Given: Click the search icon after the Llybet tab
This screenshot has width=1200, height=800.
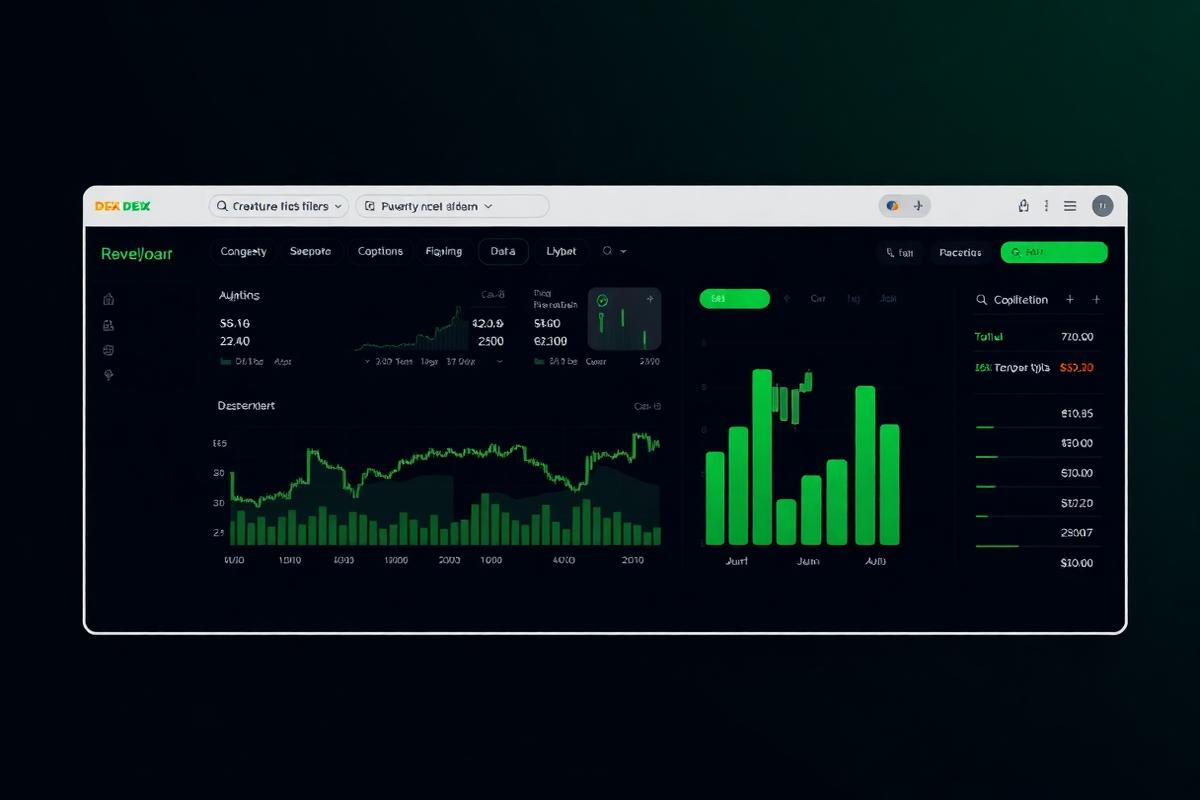Looking at the screenshot, I should pos(606,252).
